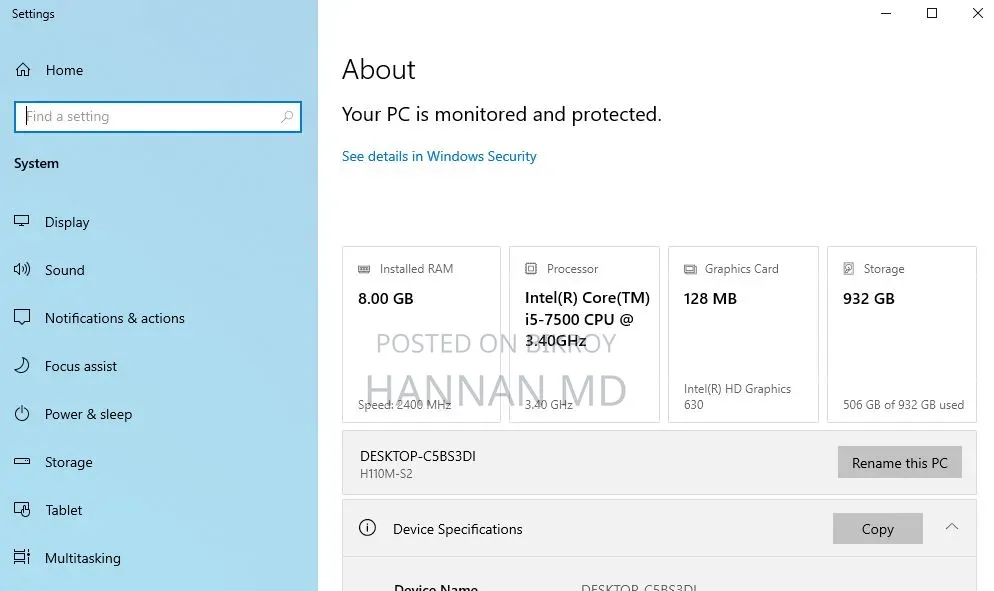Viewport: 994px width, 591px height.
Task: Click the Intel Core i5-7500 processor text
Action: [x=587, y=319]
